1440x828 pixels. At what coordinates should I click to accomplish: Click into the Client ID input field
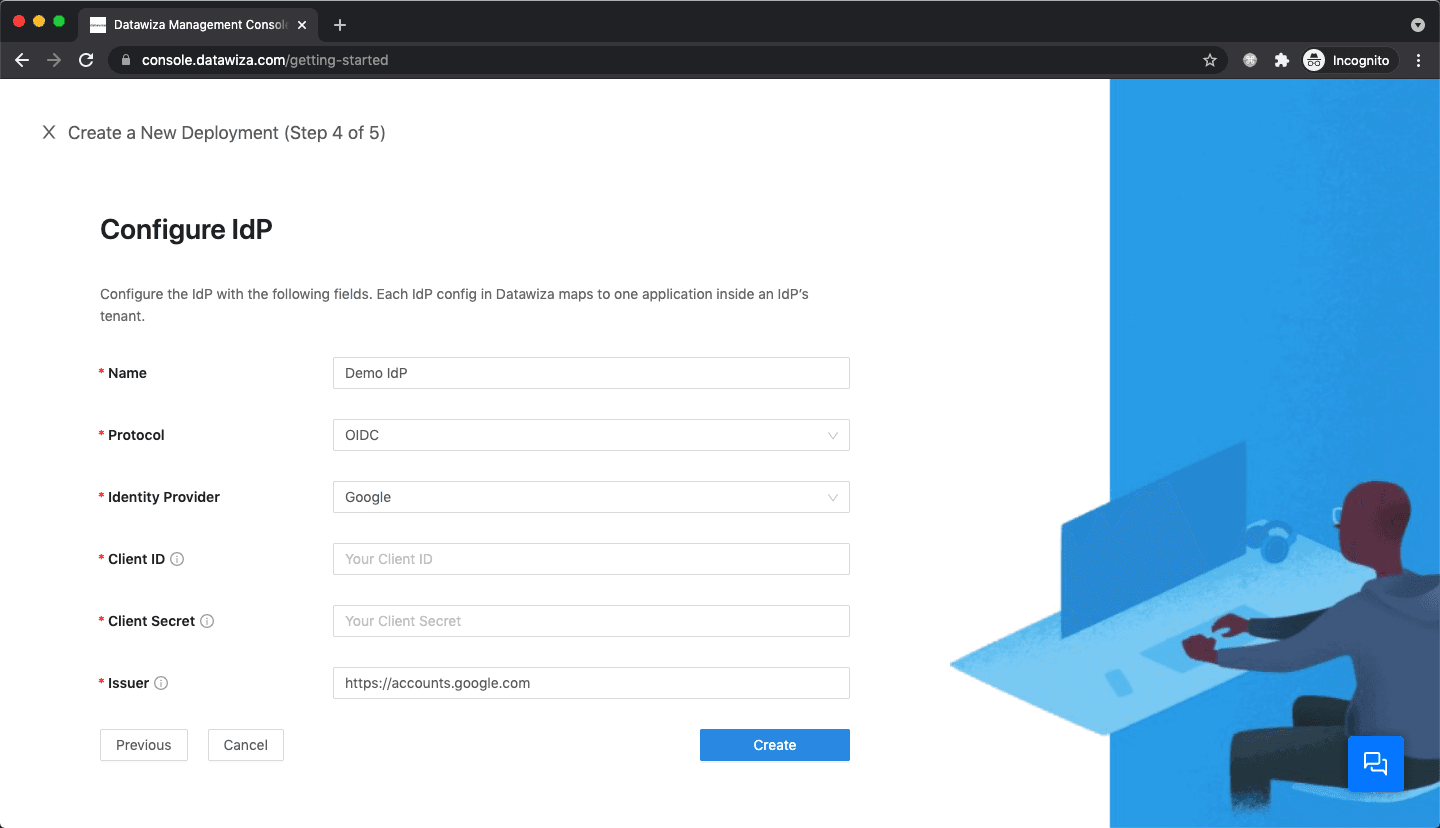(591, 559)
